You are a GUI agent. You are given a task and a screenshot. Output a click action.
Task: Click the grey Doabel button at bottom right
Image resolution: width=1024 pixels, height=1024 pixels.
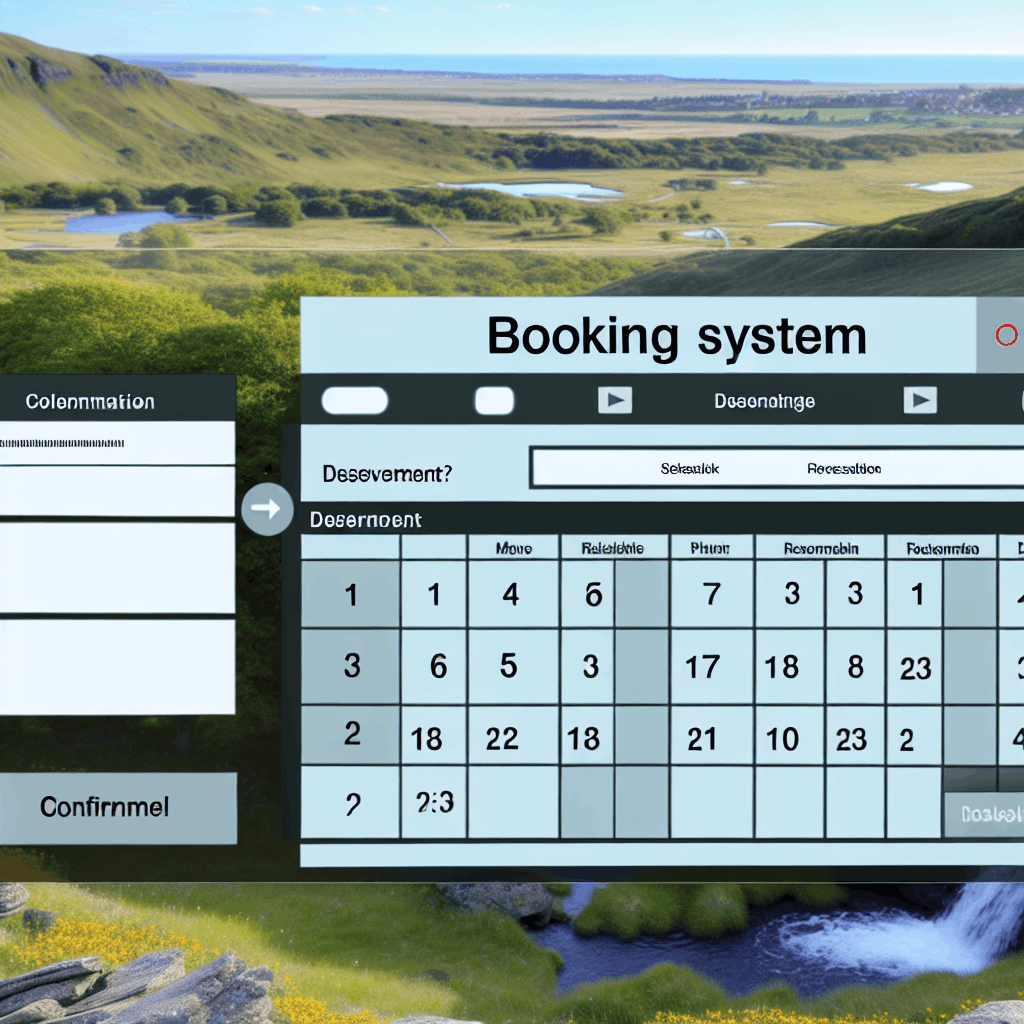984,814
